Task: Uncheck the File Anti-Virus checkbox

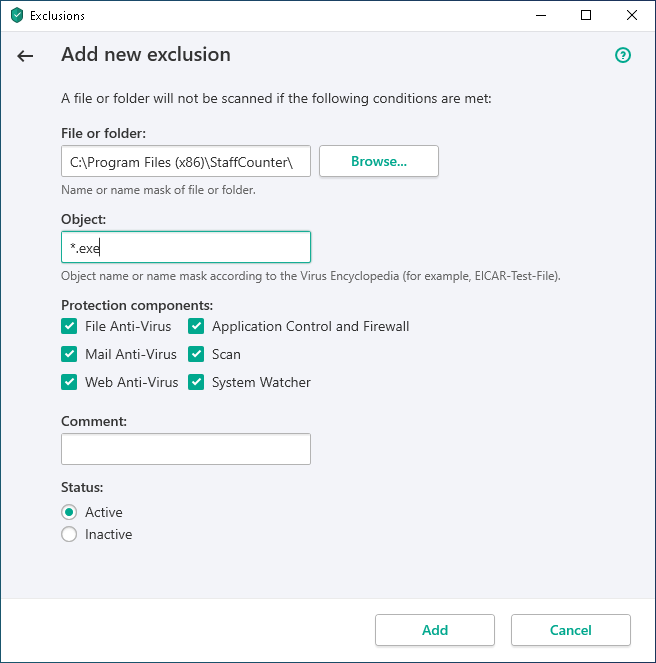Action: point(69,326)
